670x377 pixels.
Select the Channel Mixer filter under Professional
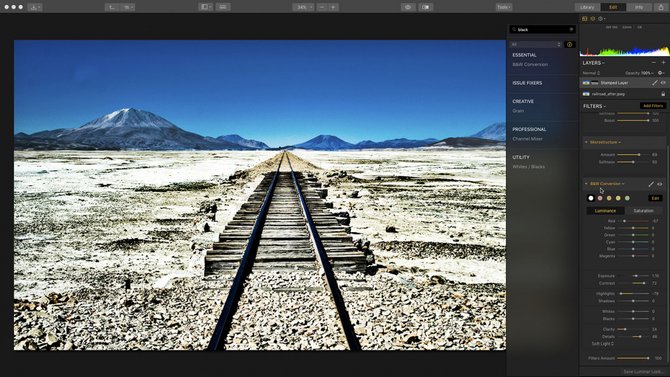click(x=527, y=139)
